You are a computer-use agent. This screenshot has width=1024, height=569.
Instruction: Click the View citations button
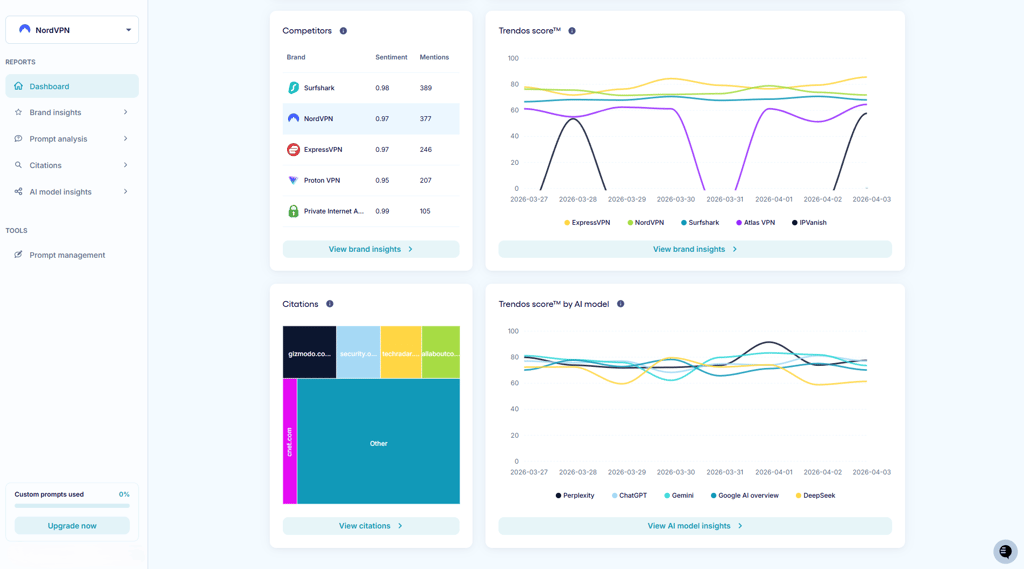click(371, 526)
